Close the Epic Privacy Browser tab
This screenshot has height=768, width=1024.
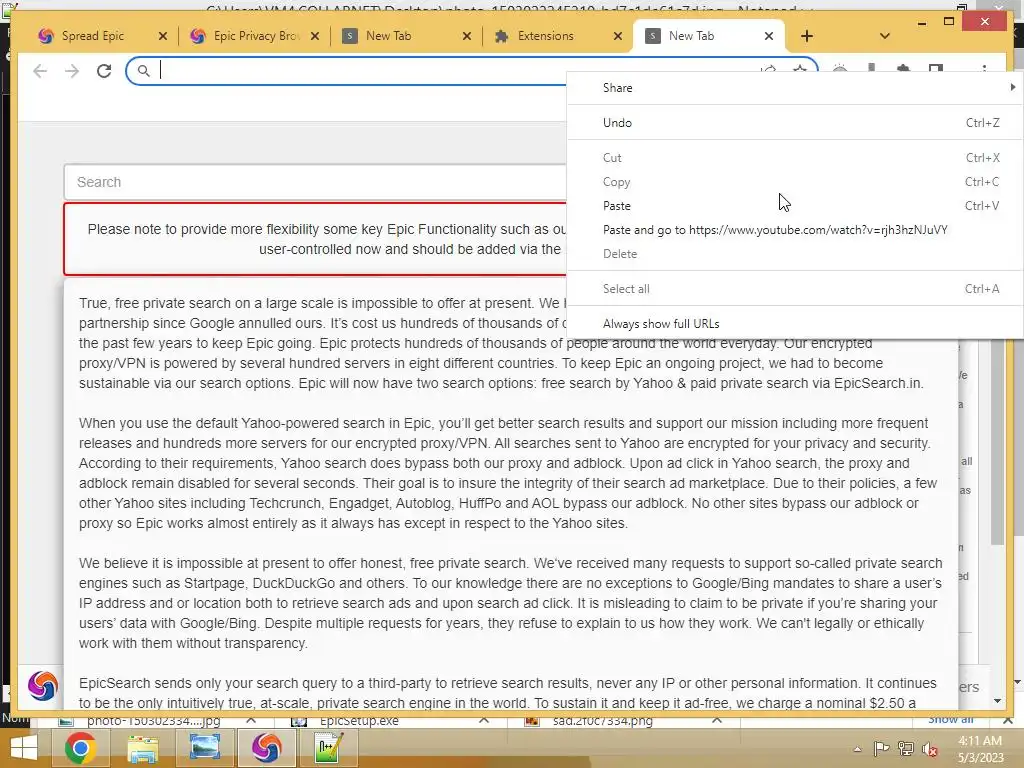click(315, 36)
